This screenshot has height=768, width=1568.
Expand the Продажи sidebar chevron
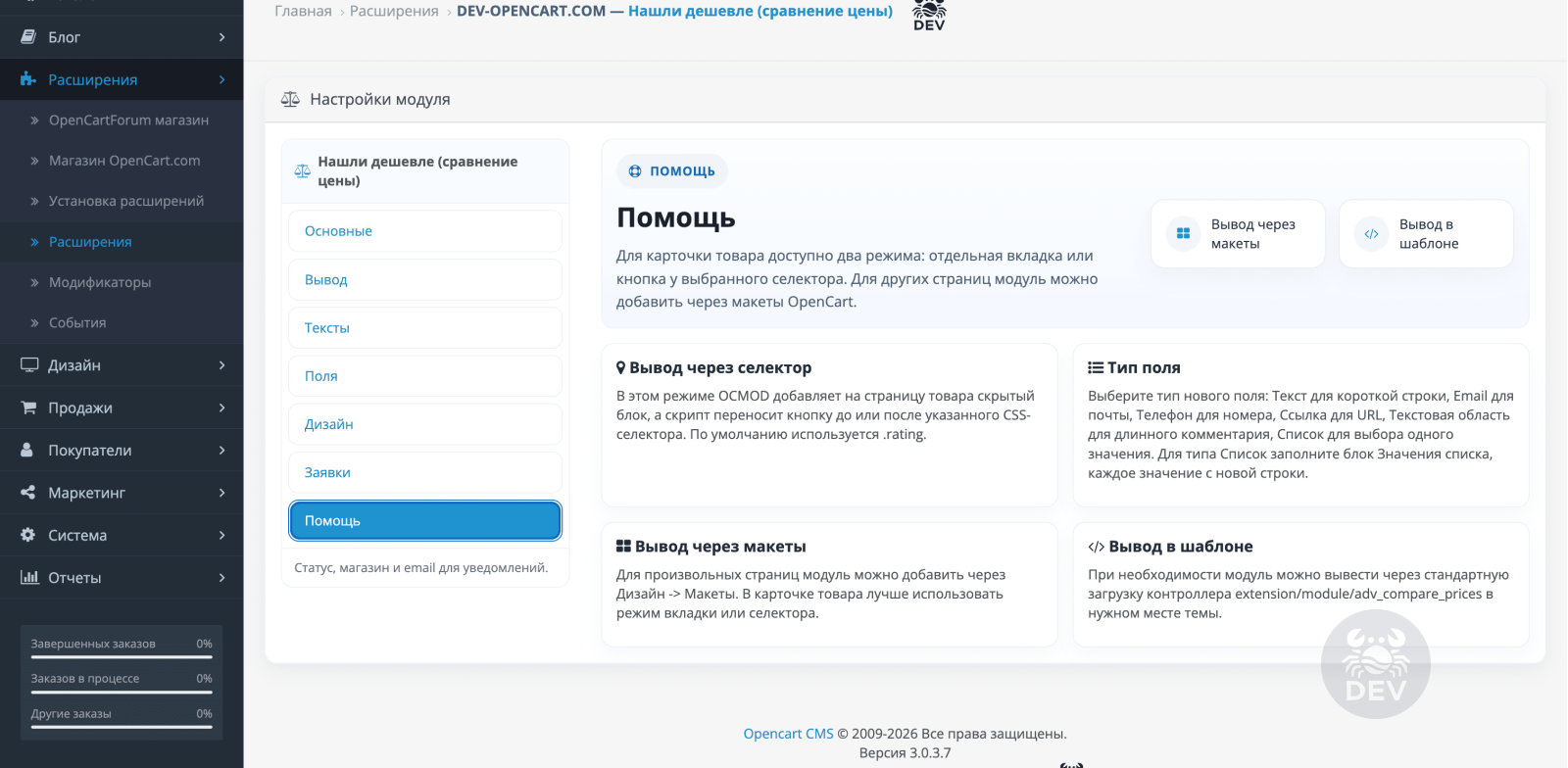point(222,408)
